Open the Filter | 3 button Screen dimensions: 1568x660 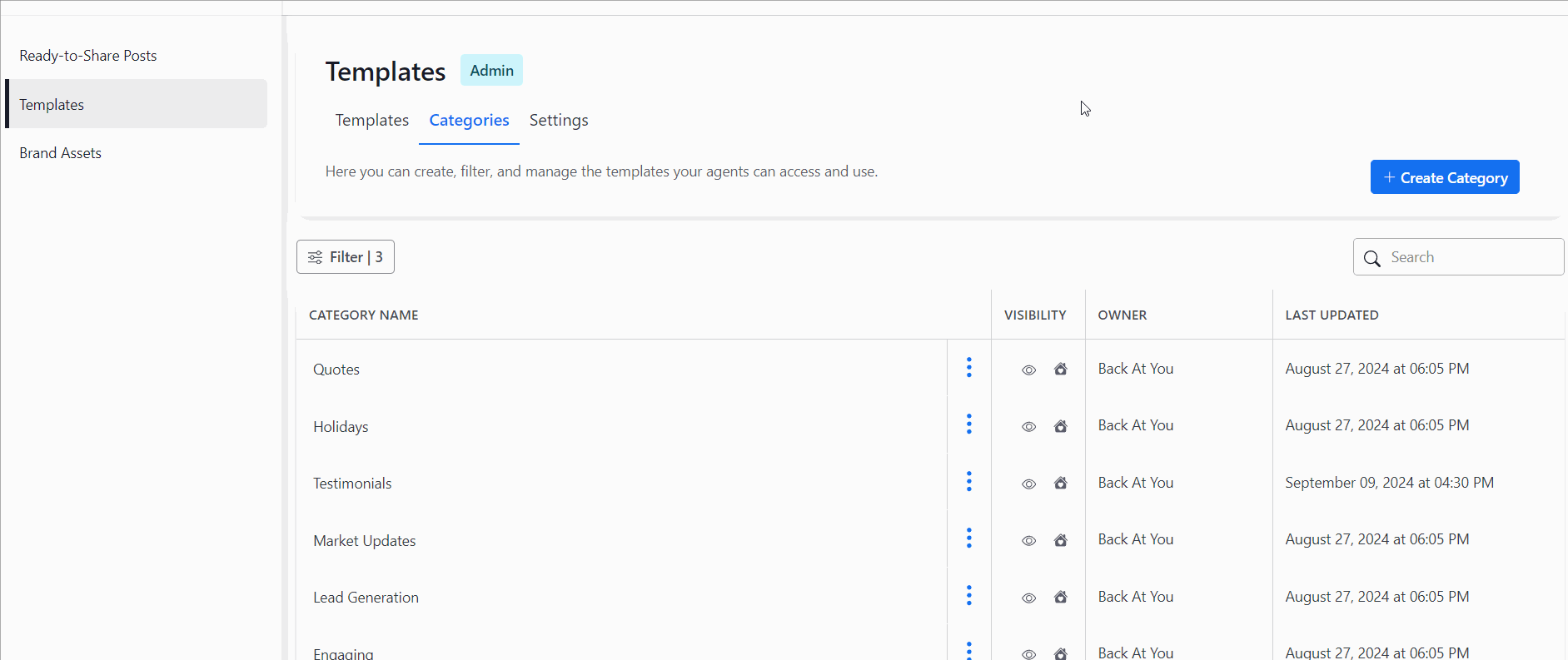346,257
